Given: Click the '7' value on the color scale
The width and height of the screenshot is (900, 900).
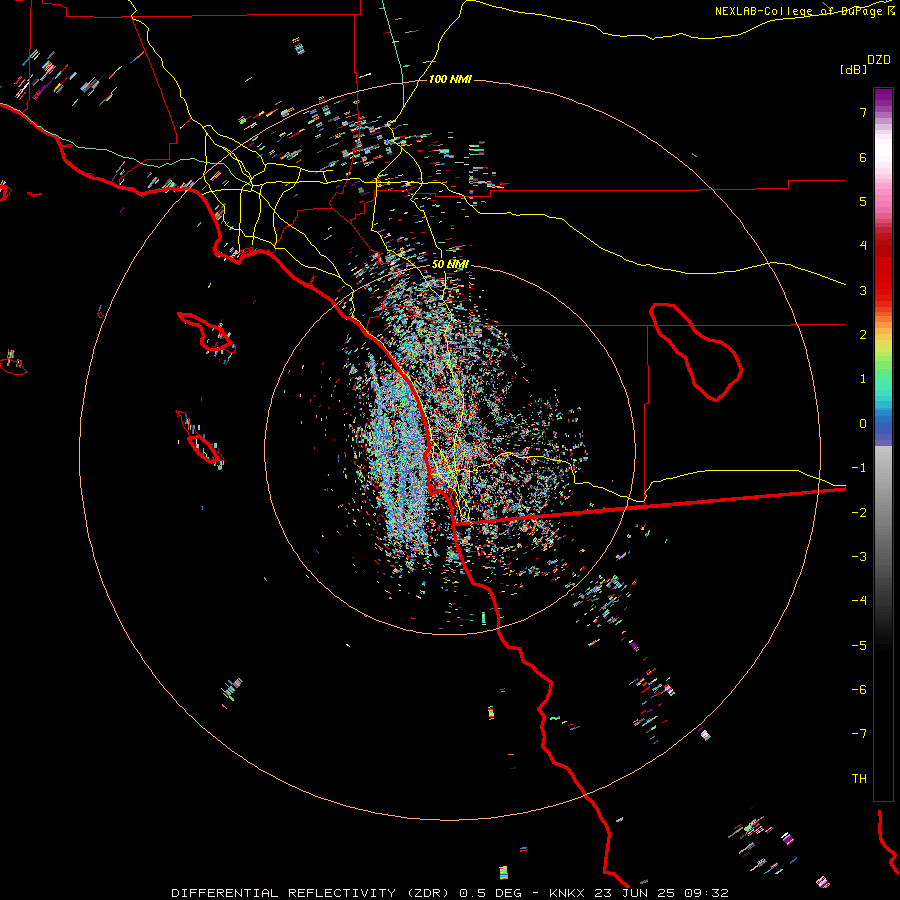Looking at the screenshot, I should coord(863,112).
